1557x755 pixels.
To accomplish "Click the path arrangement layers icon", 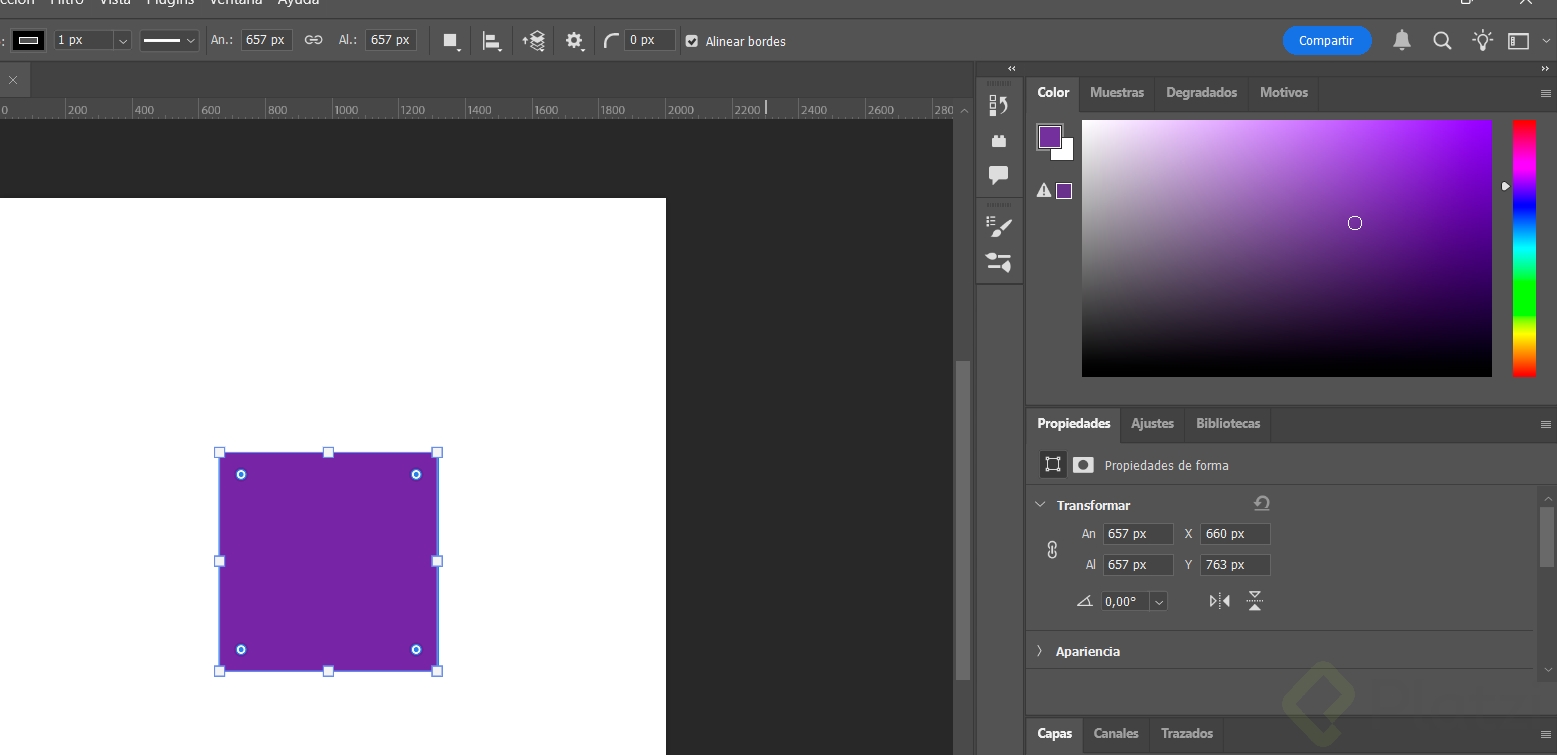I will (534, 41).
